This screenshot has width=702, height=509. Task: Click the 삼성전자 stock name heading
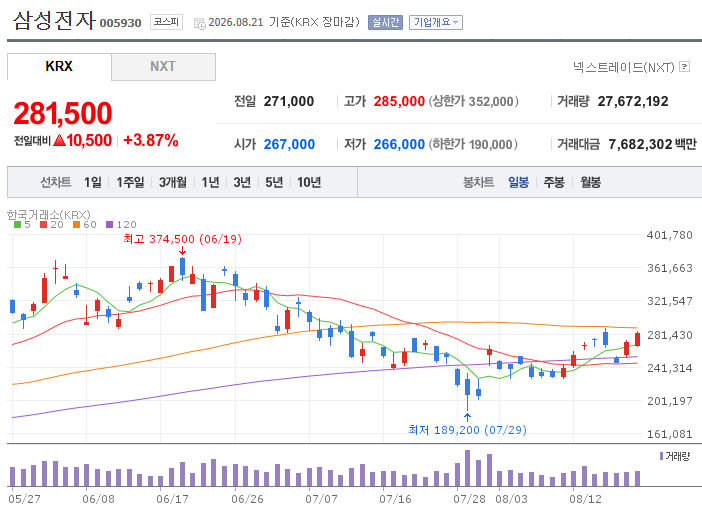pyautogui.click(x=54, y=21)
